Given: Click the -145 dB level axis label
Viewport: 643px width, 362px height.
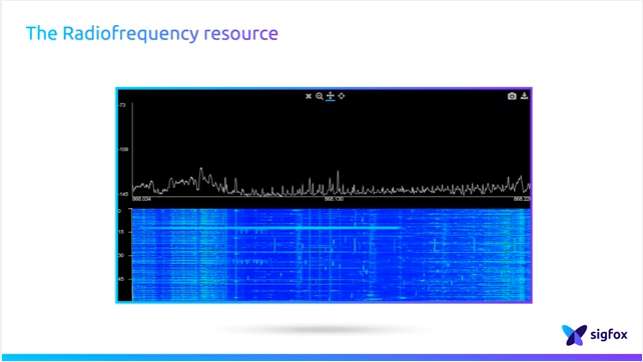Looking at the screenshot, I should (123, 194).
